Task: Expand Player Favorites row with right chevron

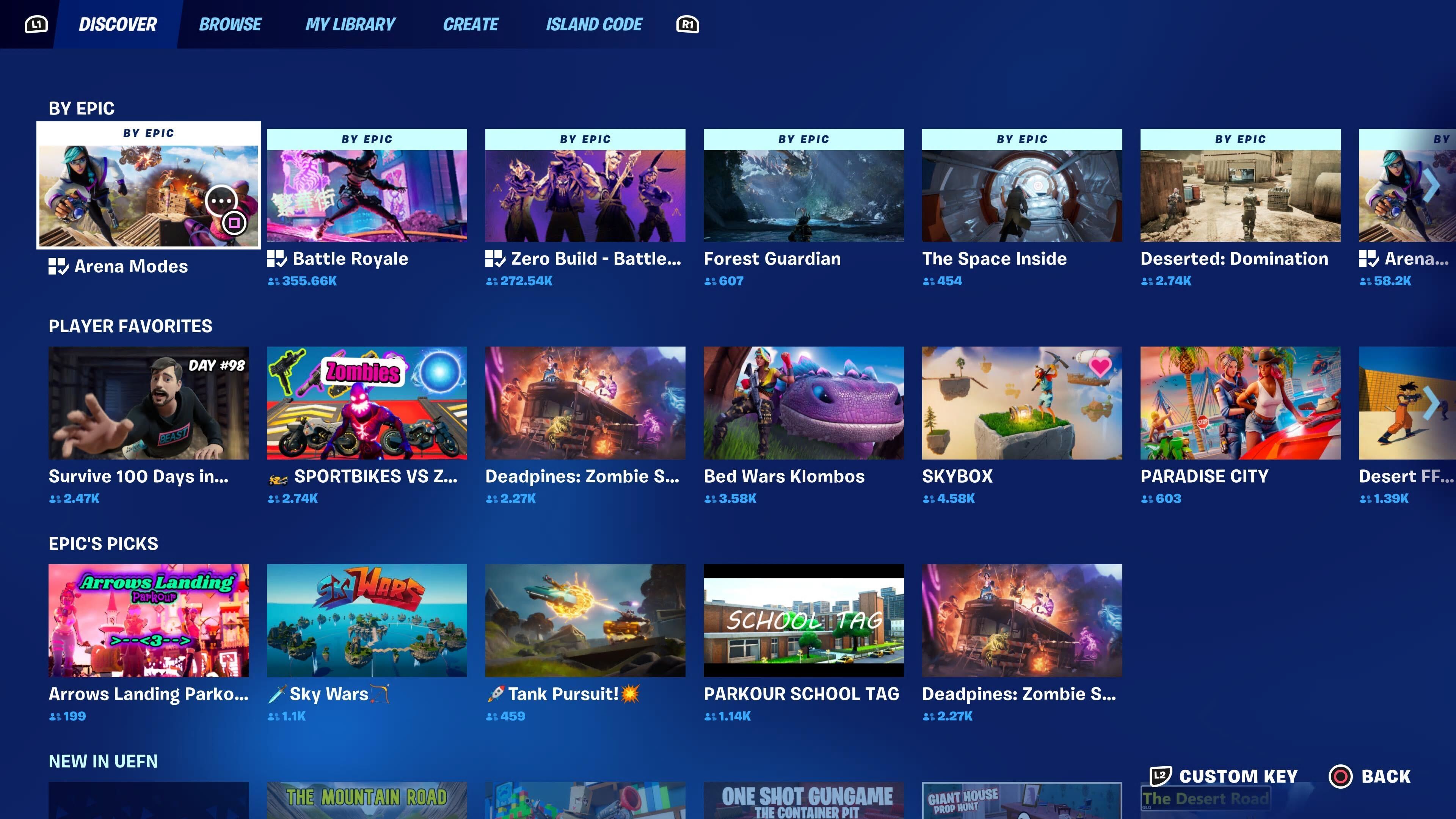Action: pyautogui.click(x=1431, y=402)
